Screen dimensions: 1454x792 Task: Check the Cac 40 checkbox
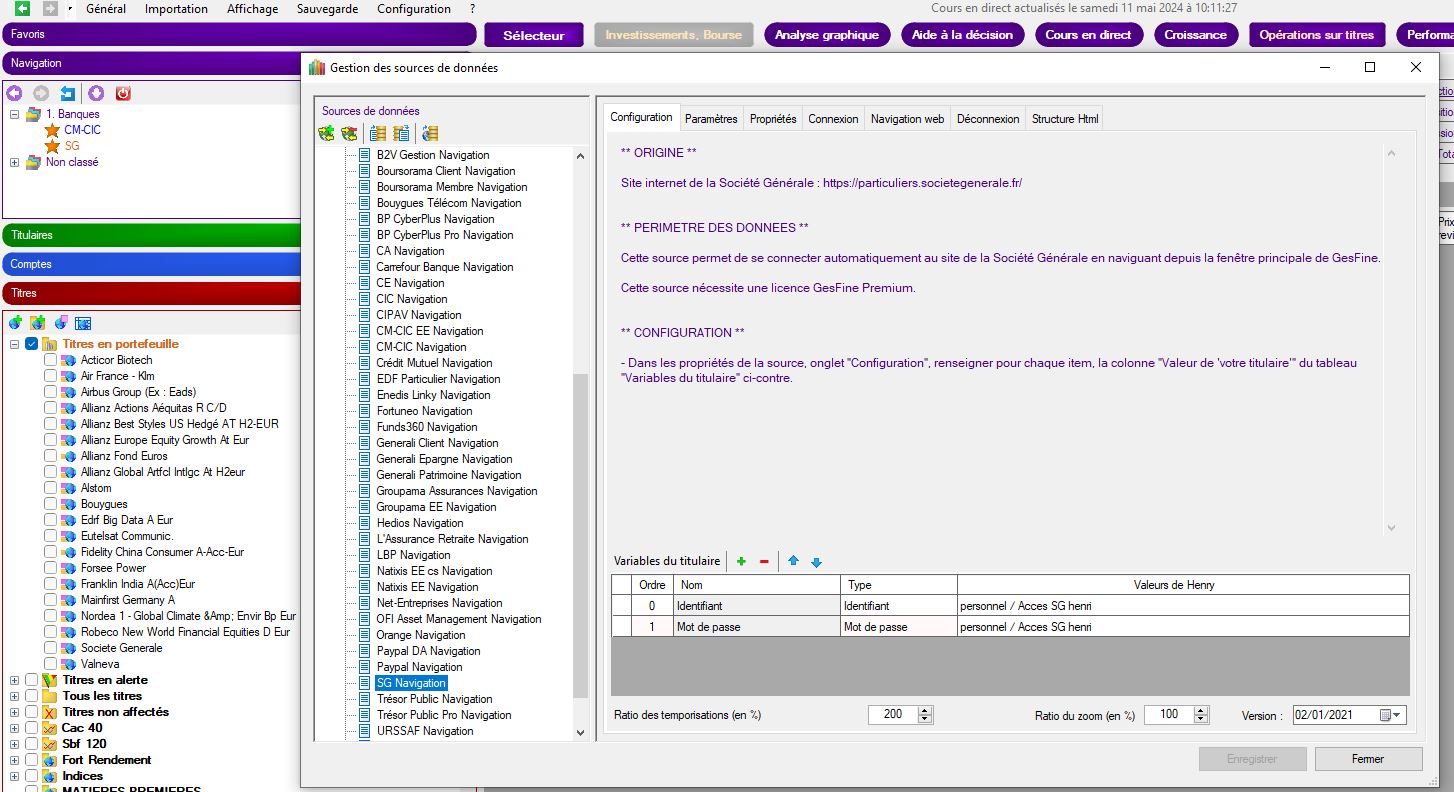(x=32, y=728)
